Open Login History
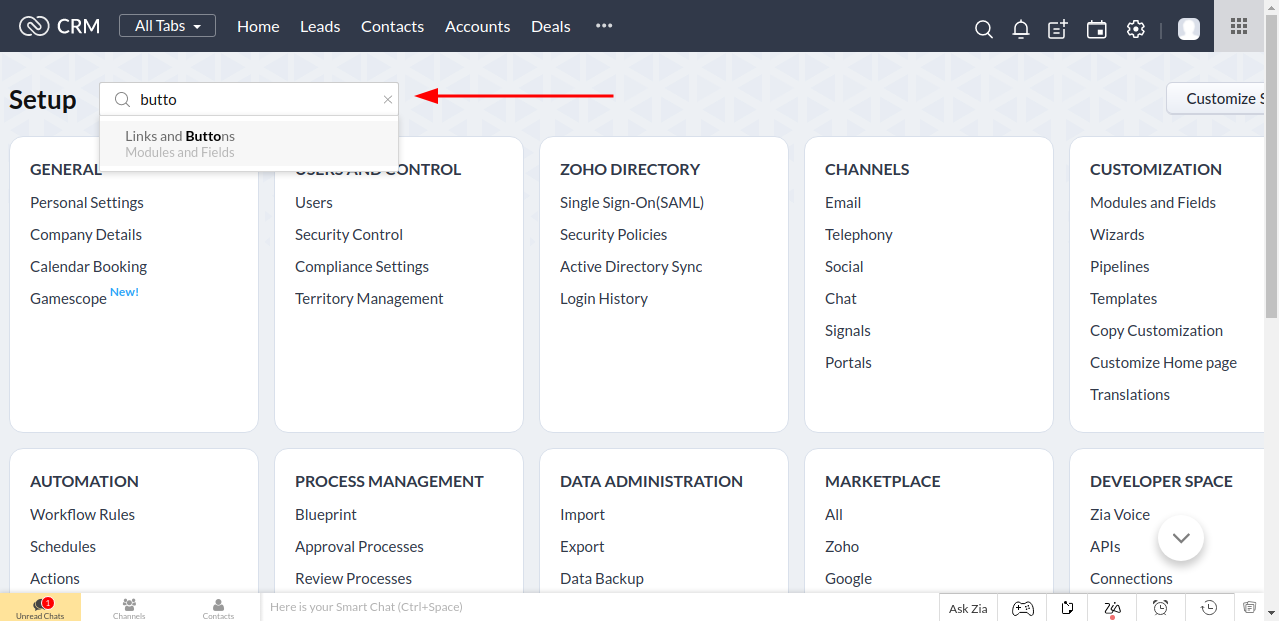 [x=604, y=298]
